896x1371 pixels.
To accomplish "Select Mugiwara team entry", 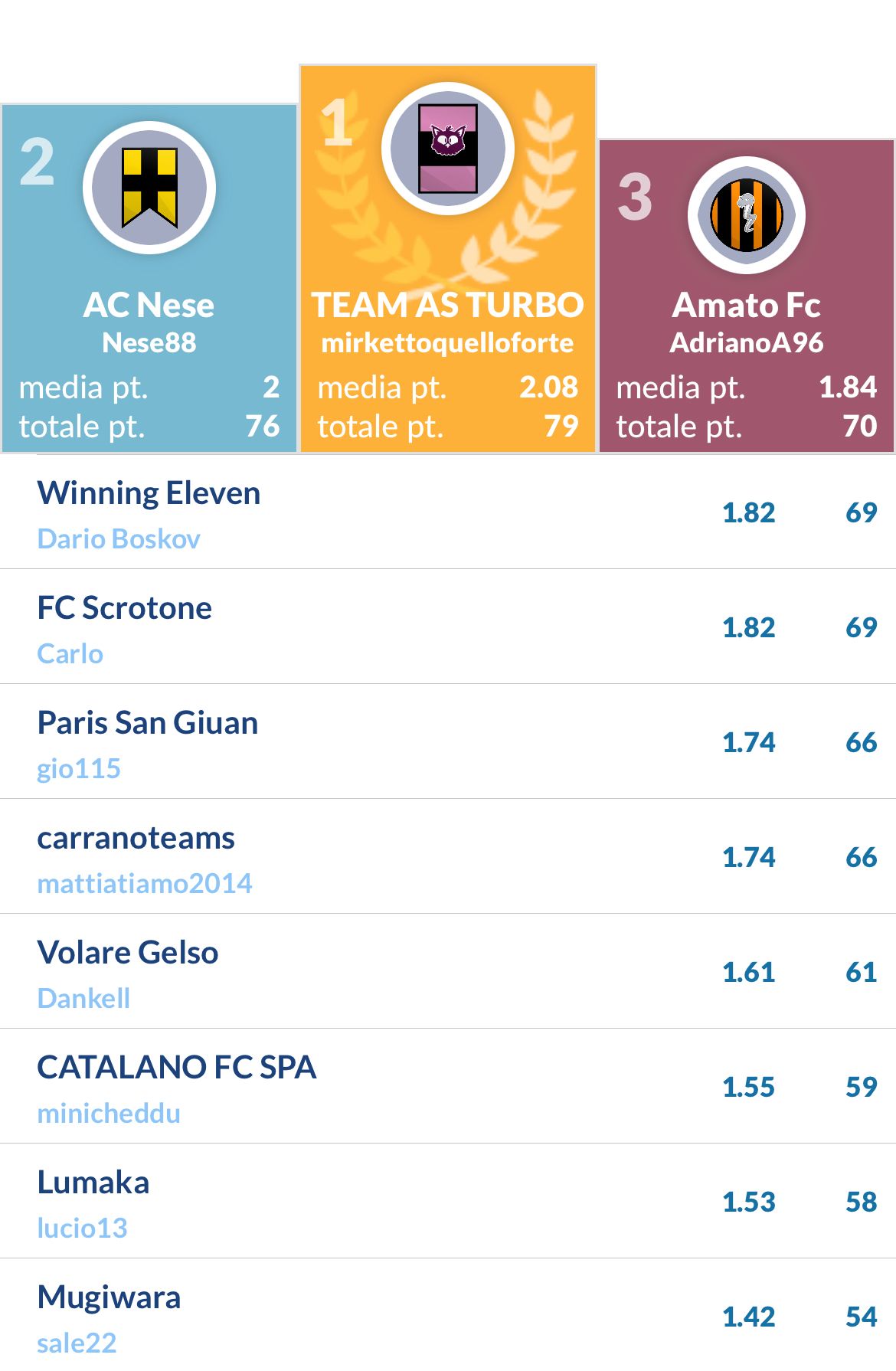I will [x=109, y=1297].
